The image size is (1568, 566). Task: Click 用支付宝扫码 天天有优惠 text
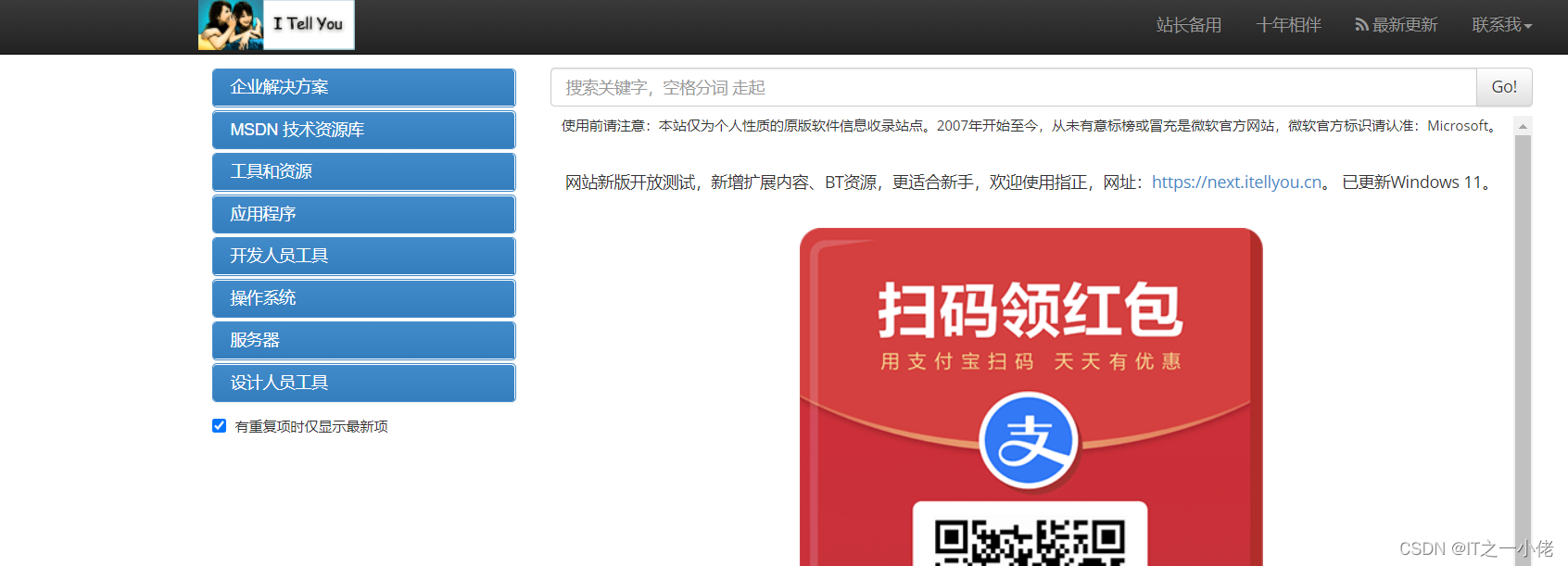(1031, 361)
